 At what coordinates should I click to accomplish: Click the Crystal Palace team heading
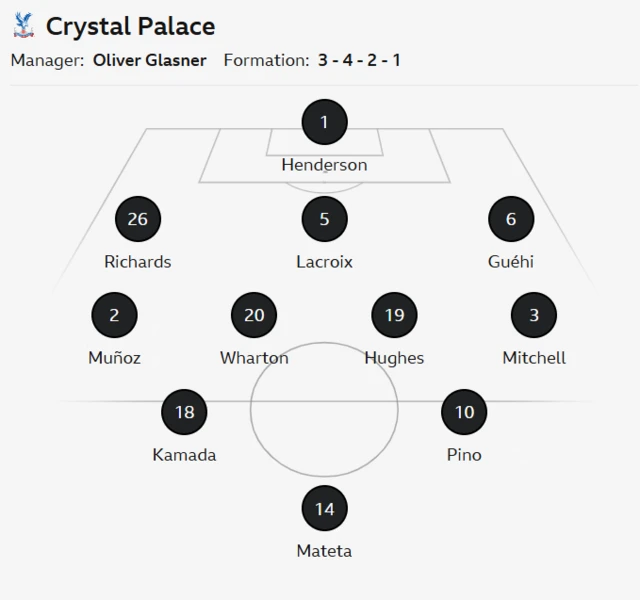click(130, 25)
